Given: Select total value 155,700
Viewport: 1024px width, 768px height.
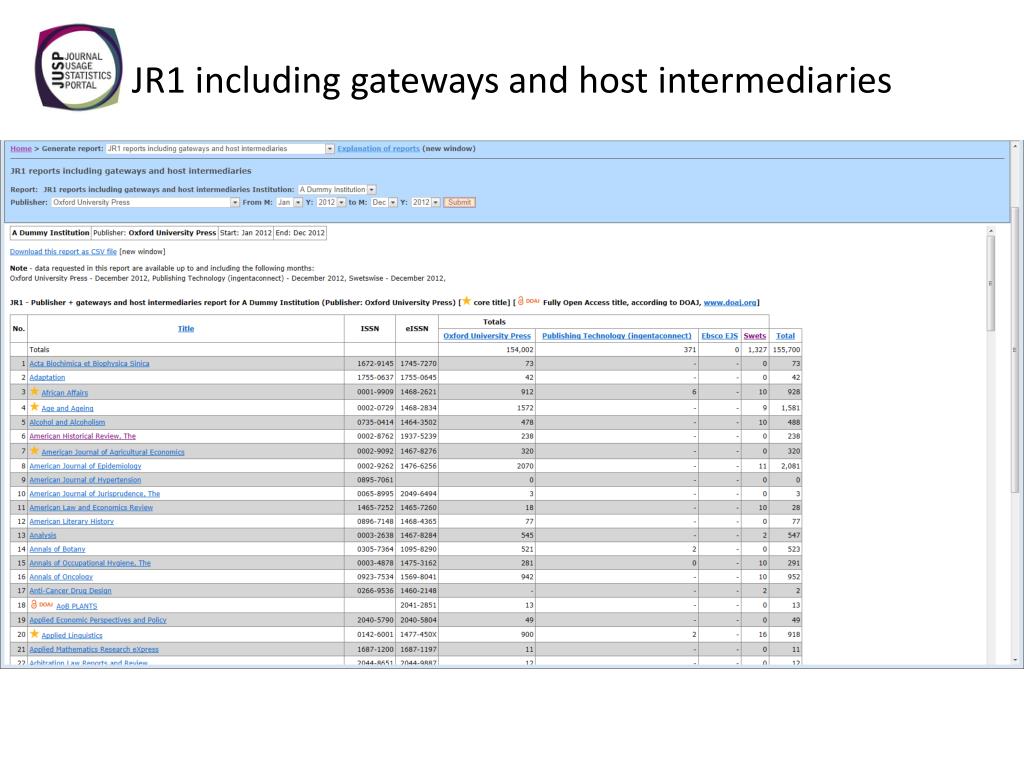Looking at the screenshot, I should [786, 350].
